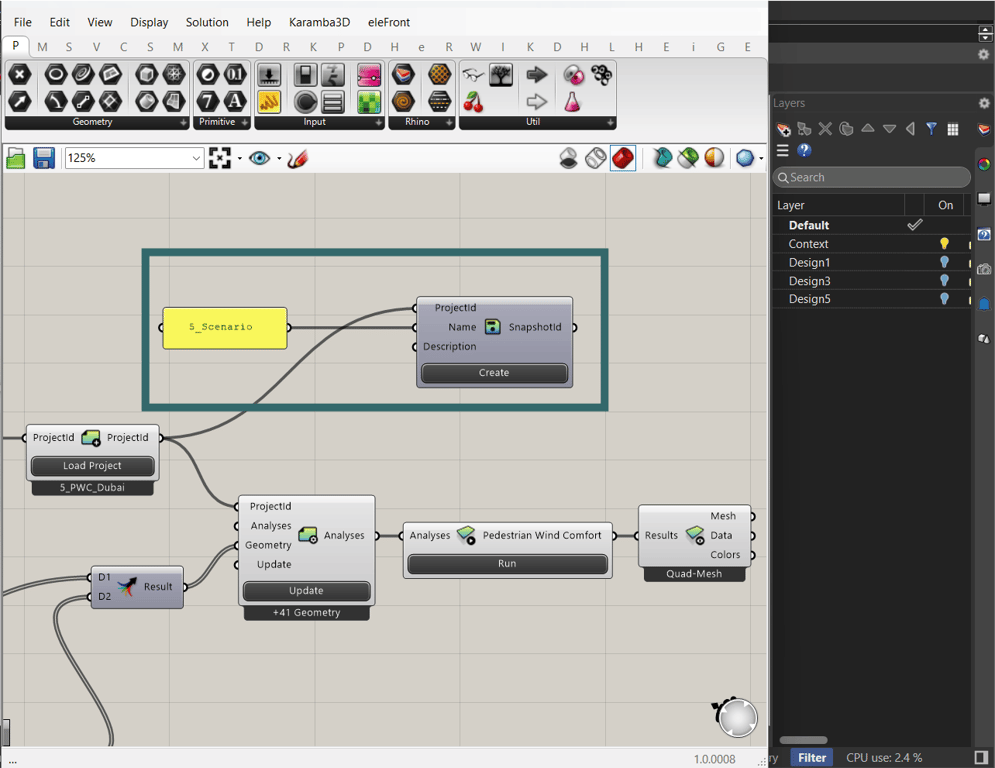
Task: Open the Karamba3D menu
Action: 319,22
